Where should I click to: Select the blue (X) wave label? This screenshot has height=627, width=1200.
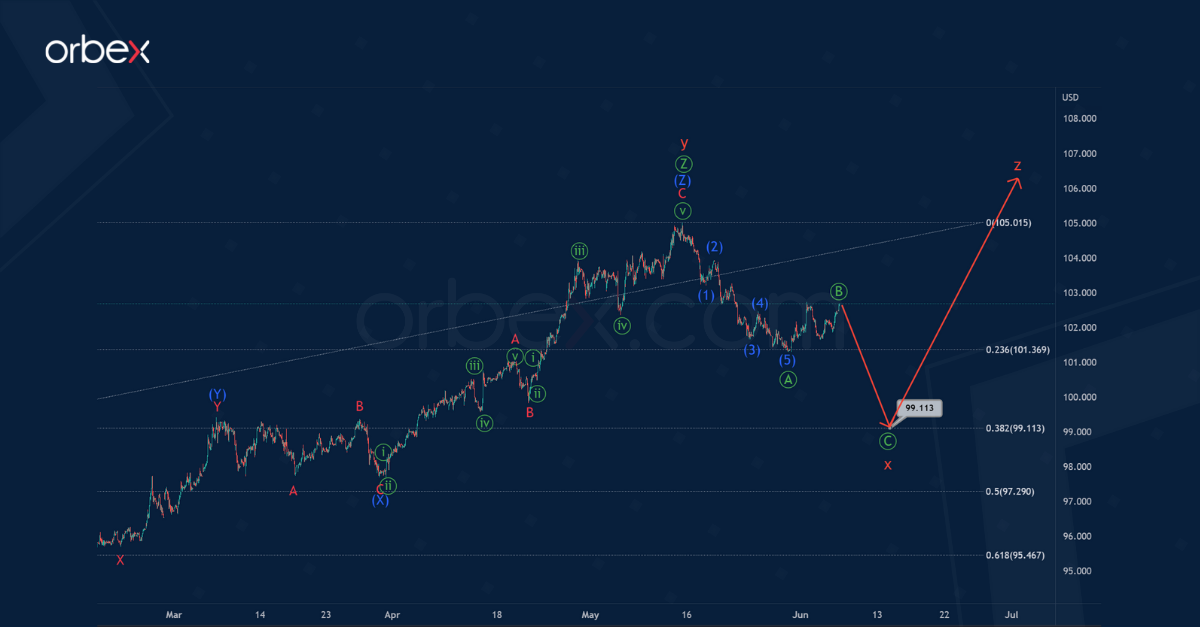click(381, 502)
